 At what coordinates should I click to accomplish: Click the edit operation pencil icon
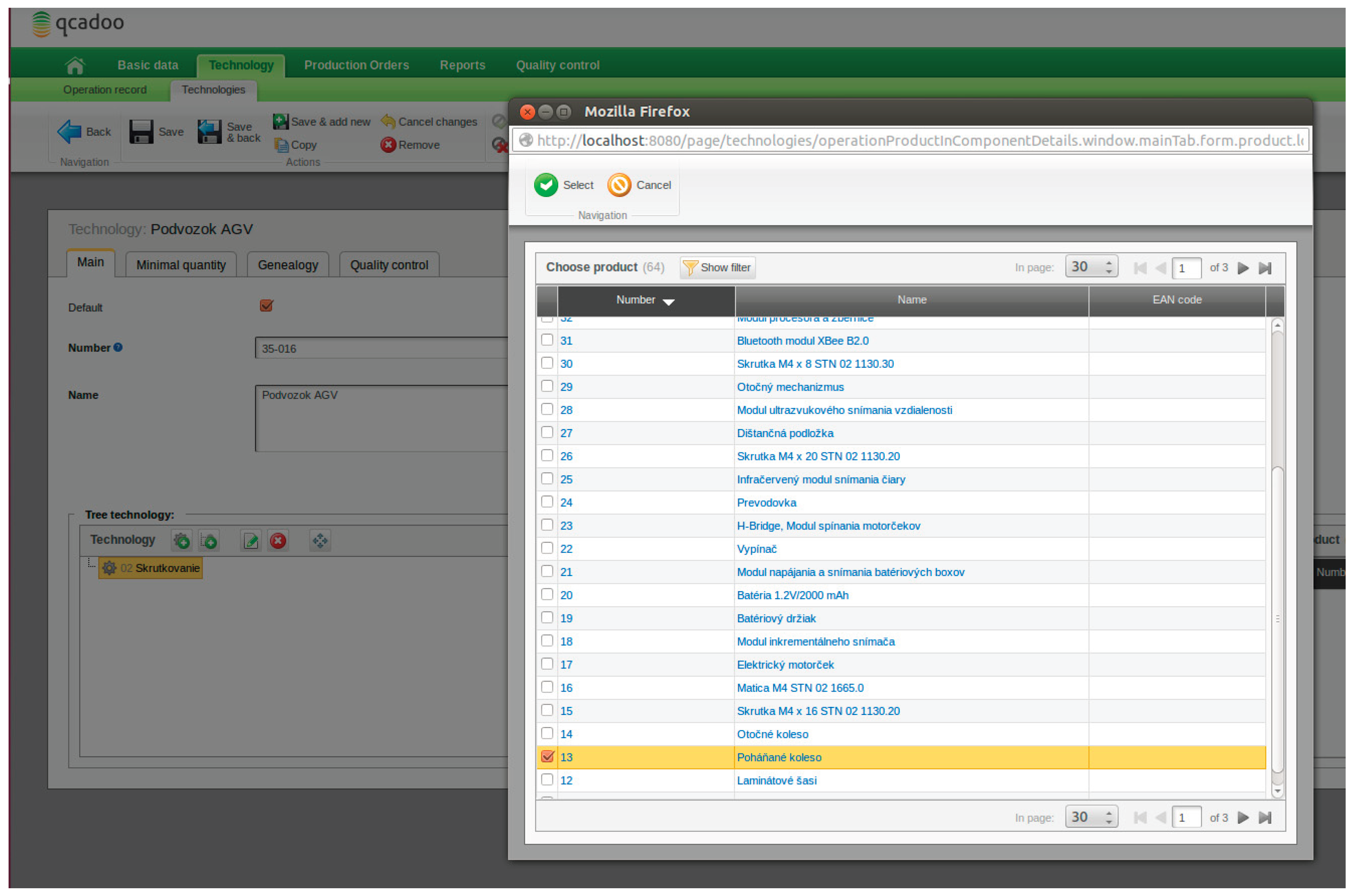click(251, 541)
